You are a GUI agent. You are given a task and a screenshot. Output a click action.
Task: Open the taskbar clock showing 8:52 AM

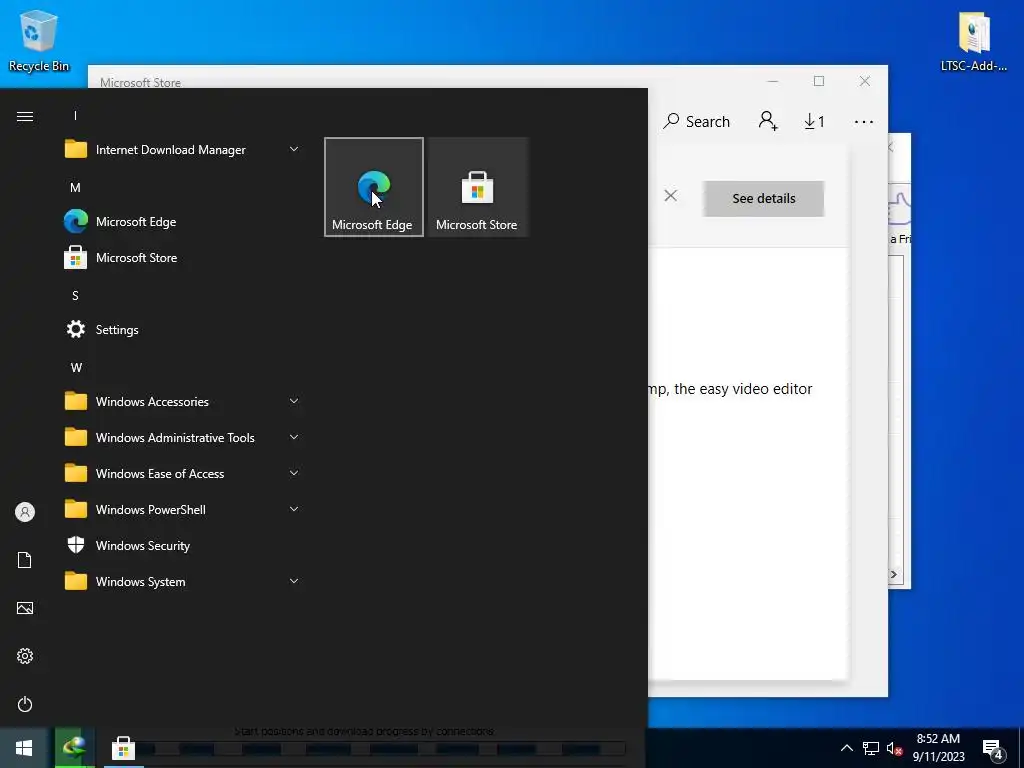click(938, 748)
